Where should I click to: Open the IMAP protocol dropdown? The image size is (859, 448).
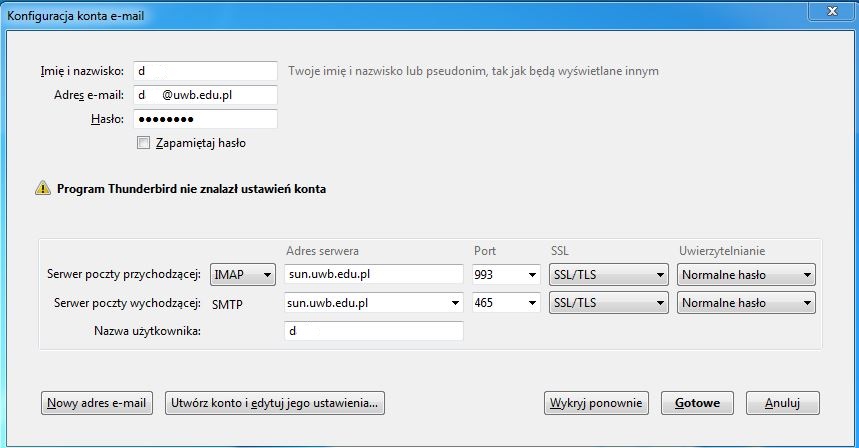(243, 274)
